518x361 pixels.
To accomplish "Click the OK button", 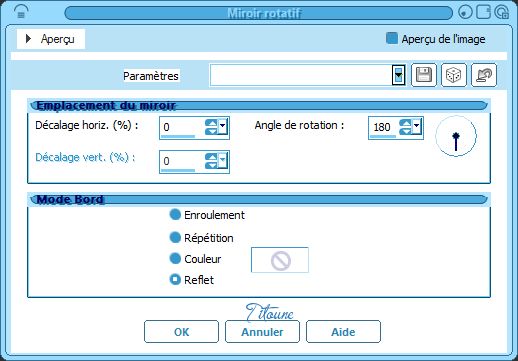I will (x=181, y=332).
